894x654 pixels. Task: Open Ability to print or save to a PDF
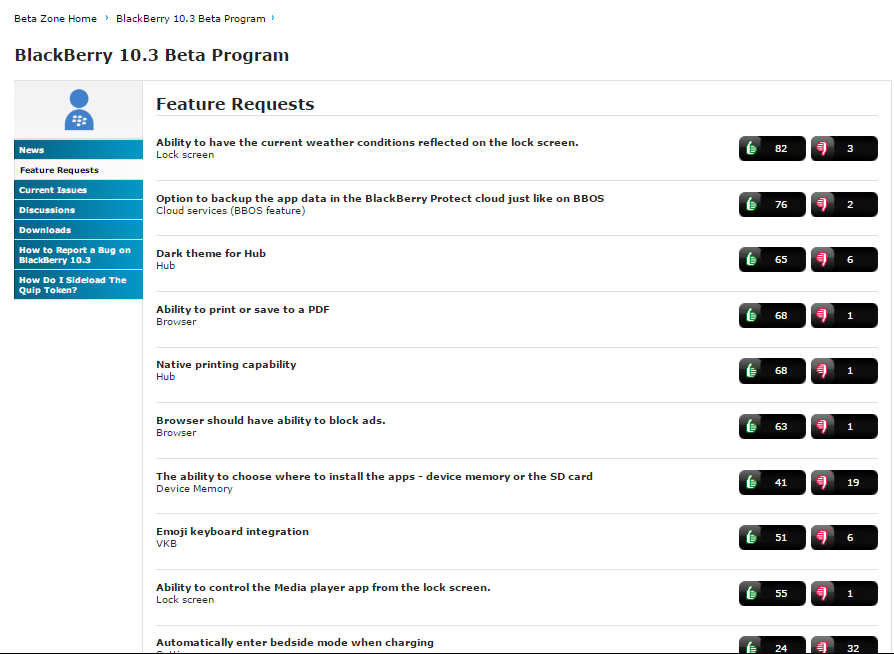pyautogui.click(x=243, y=310)
